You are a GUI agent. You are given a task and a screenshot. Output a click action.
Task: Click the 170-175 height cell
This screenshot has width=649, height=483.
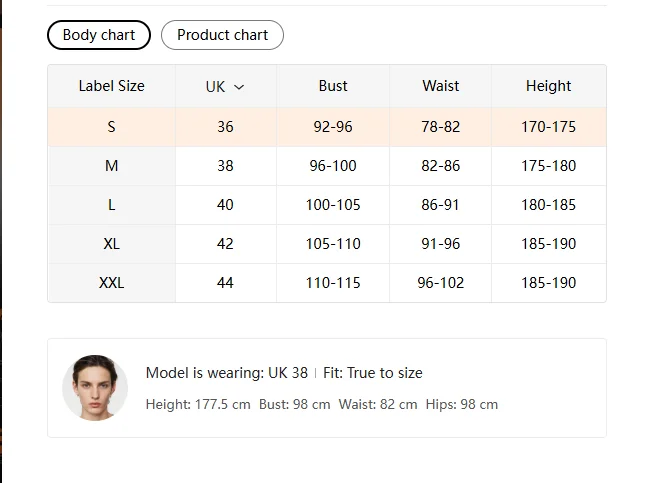point(548,127)
